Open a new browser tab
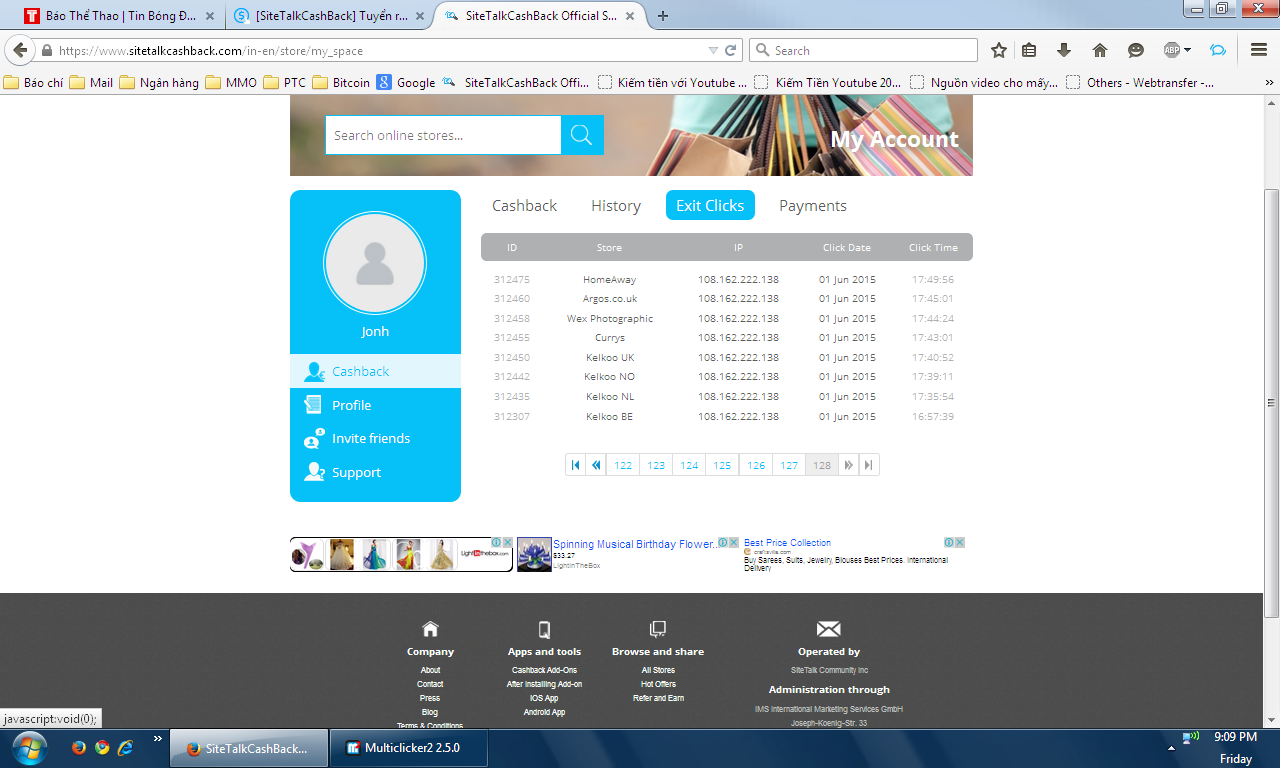 tap(663, 16)
